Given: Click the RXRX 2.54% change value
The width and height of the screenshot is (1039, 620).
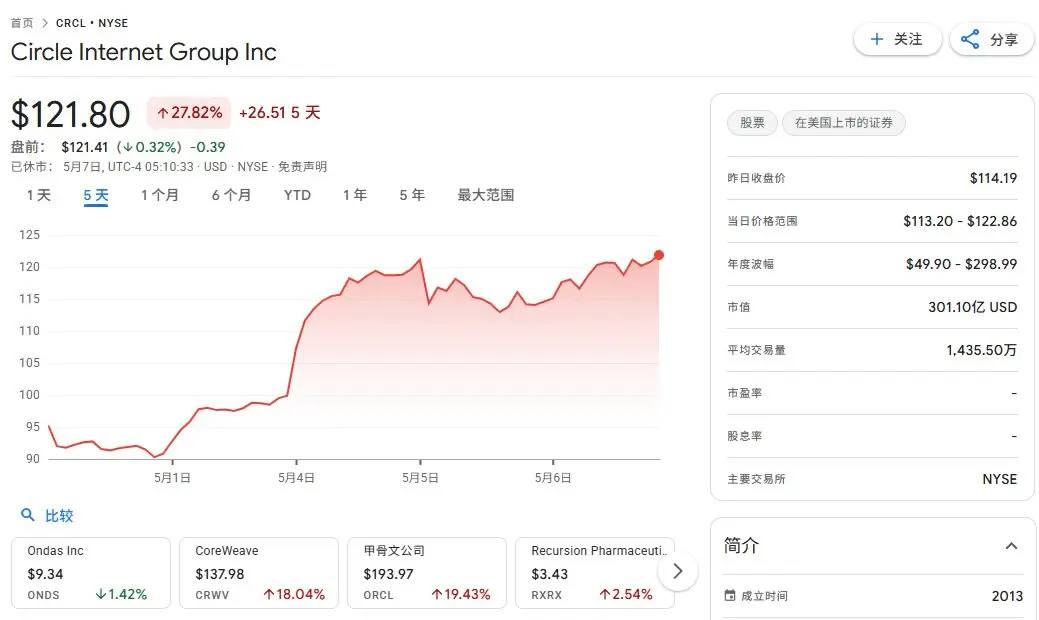Looking at the screenshot, I should tap(626, 594).
